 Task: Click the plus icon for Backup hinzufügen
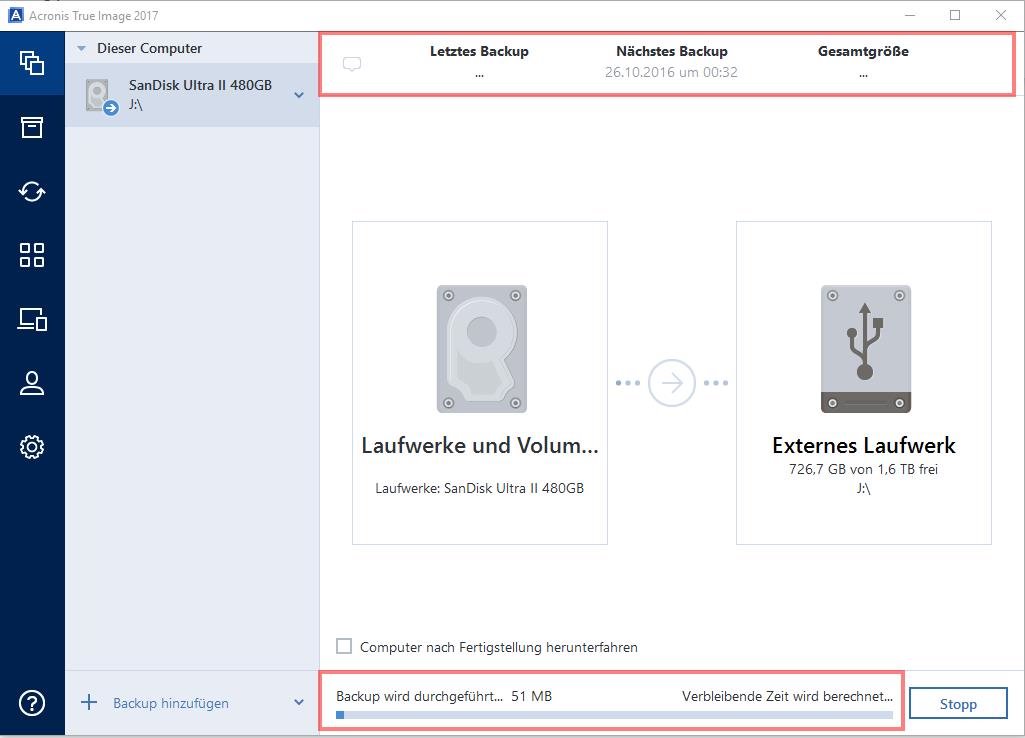89,703
